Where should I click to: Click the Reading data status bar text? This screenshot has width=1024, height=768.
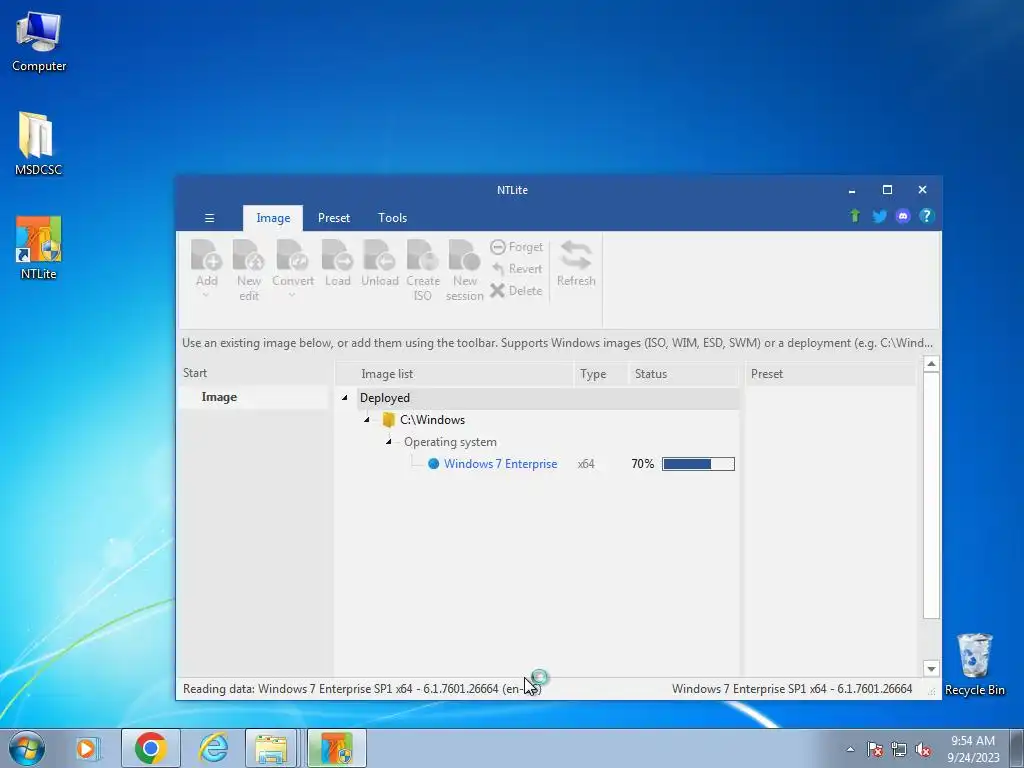click(360, 689)
